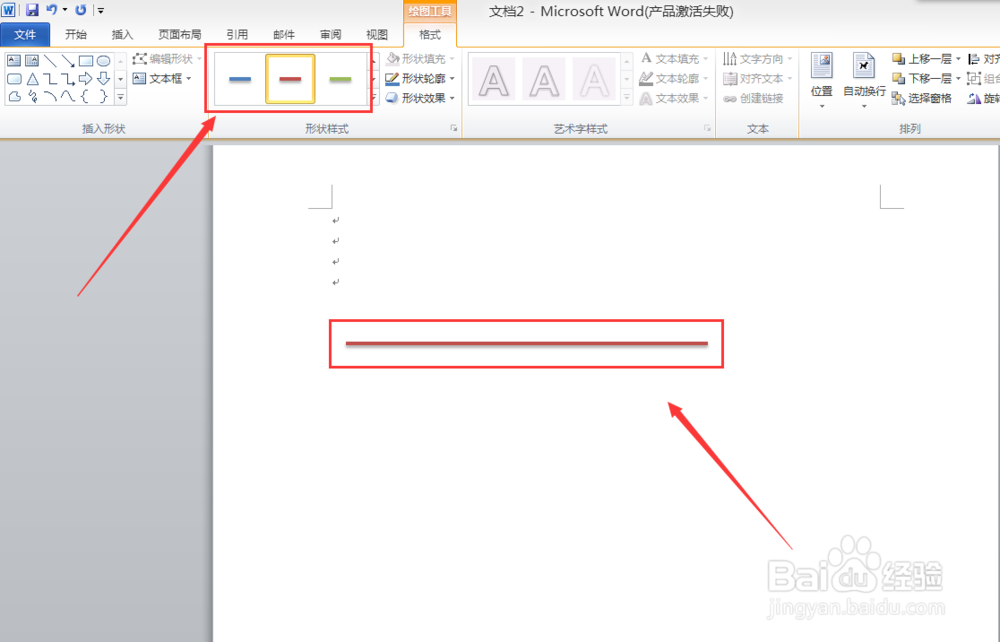The width and height of the screenshot is (1000, 642).
Task: Select the curve shape
Action: [x=68, y=97]
